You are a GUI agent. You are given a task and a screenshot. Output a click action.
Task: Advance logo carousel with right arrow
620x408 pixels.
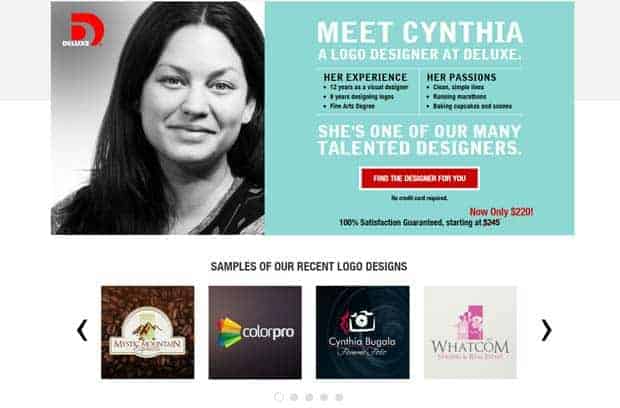pyautogui.click(x=546, y=330)
